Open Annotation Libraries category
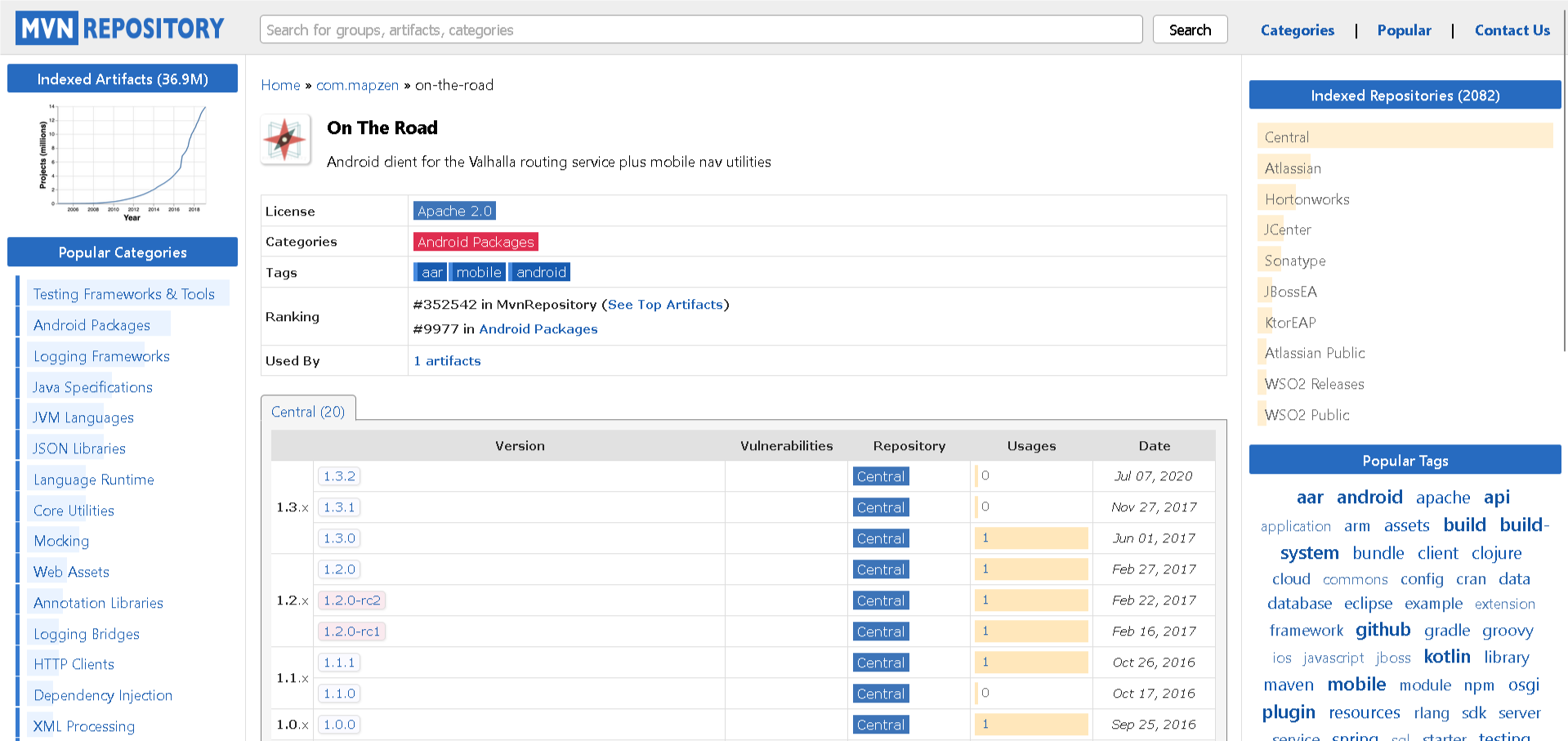 98,603
